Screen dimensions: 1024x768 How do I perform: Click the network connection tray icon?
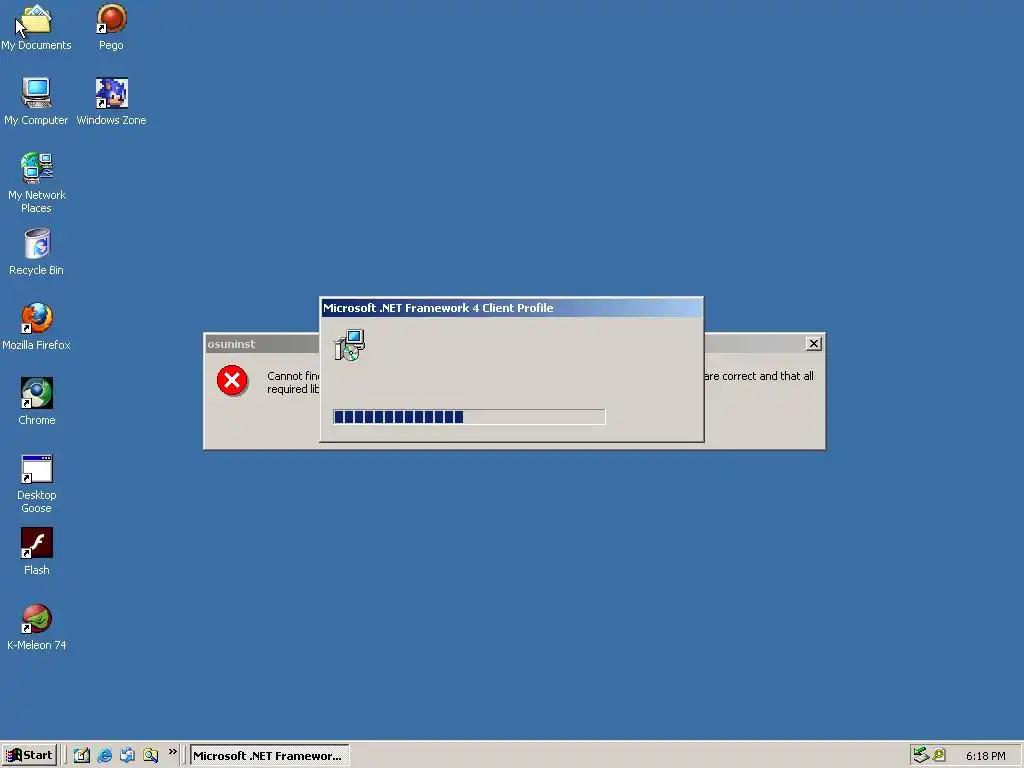click(x=920, y=755)
